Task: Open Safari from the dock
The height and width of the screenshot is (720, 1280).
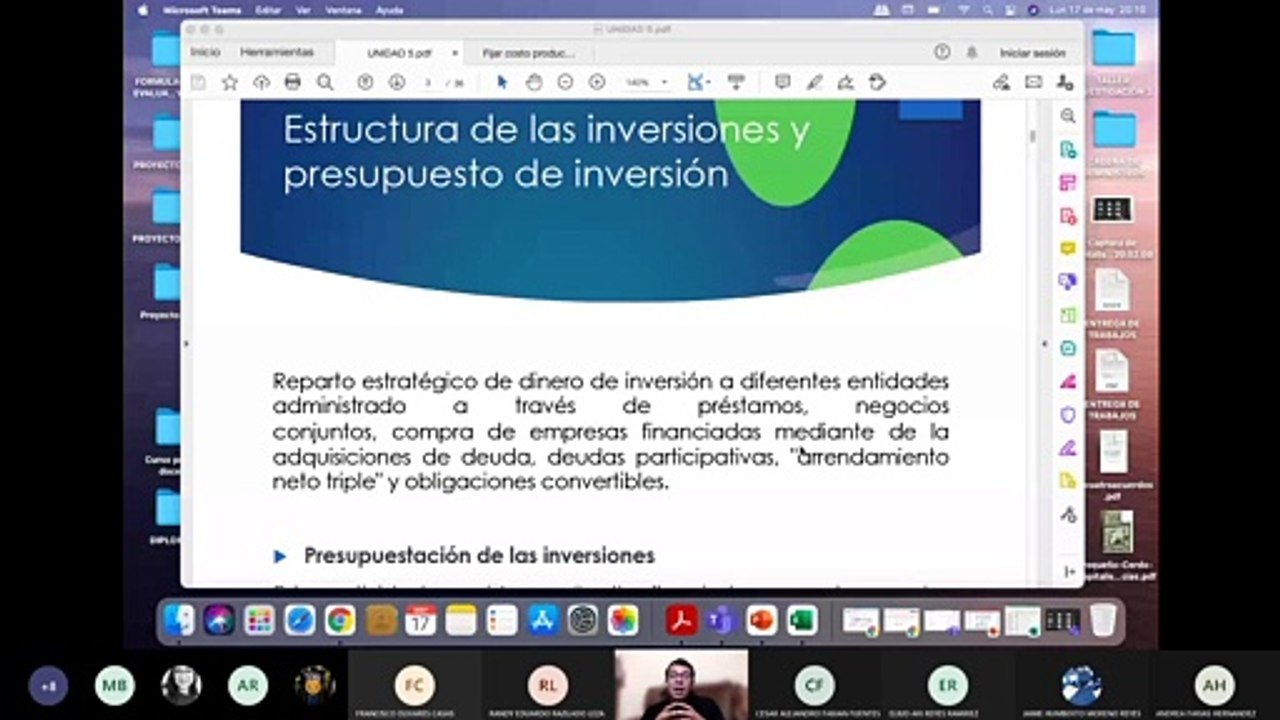Action: (x=299, y=621)
